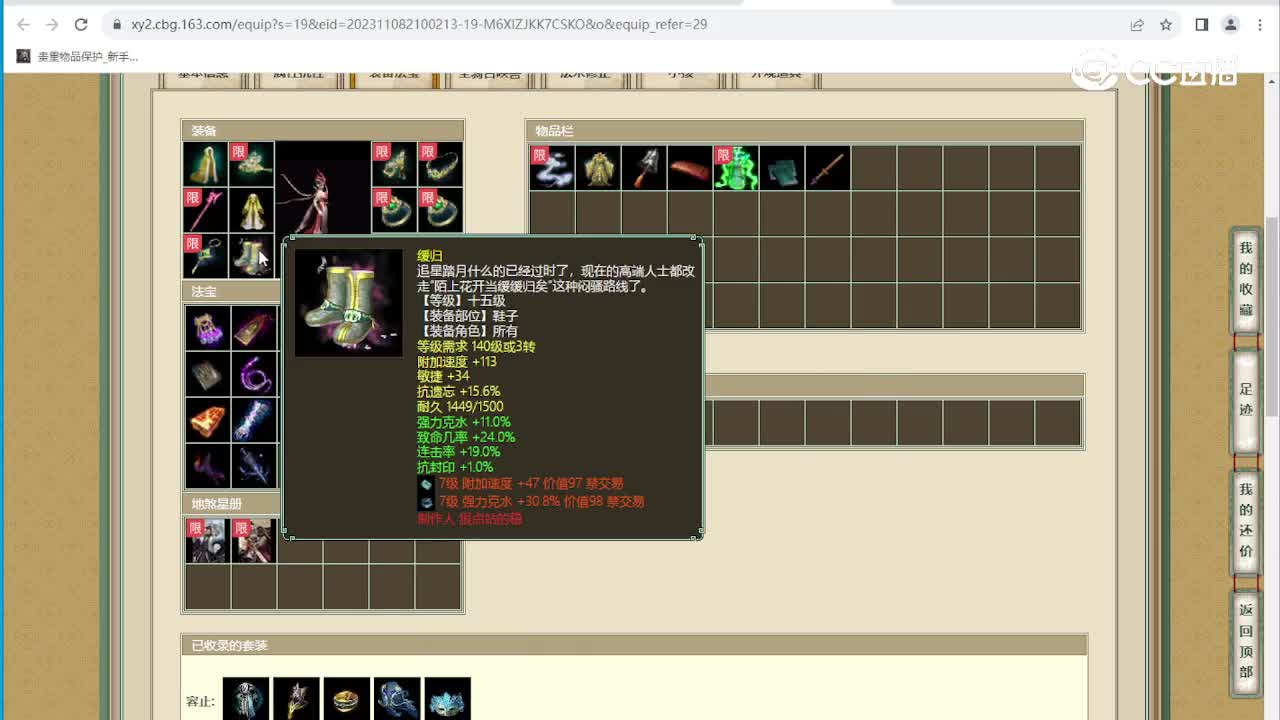Click tooltip text 附加速度 +113
This screenshot has height=720, width=1280.
(x=457, y=361)
